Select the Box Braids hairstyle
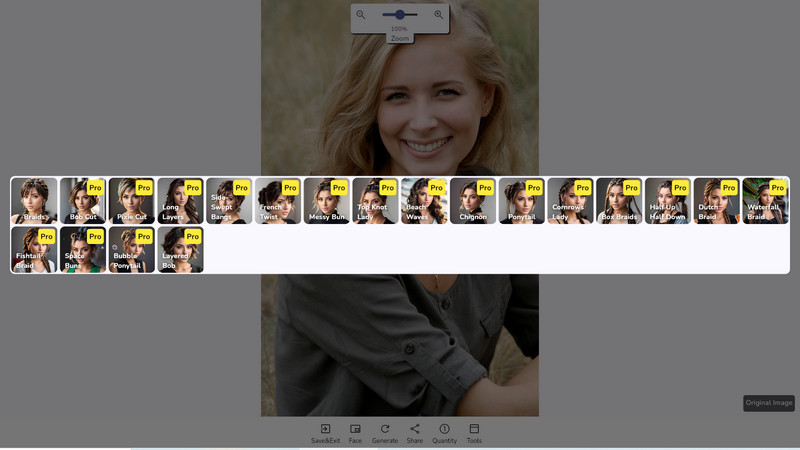 point(619,201)
